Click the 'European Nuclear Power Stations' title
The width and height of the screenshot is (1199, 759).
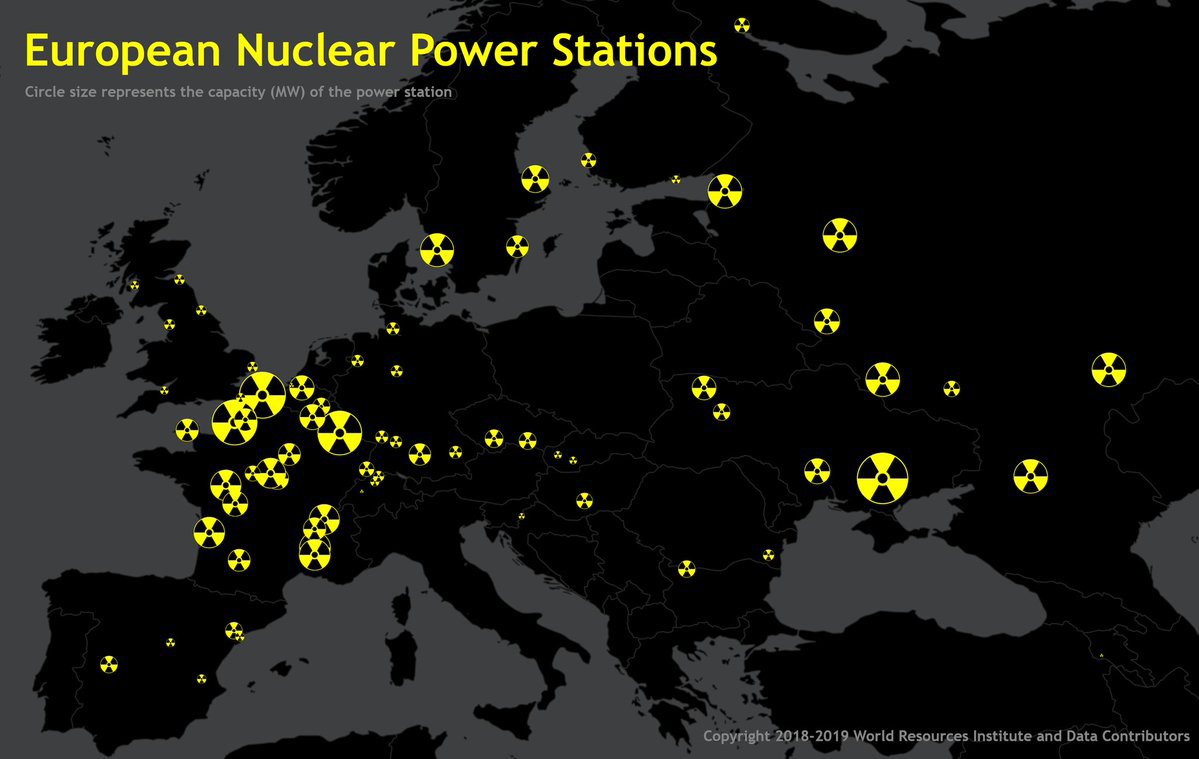[370, 52]
